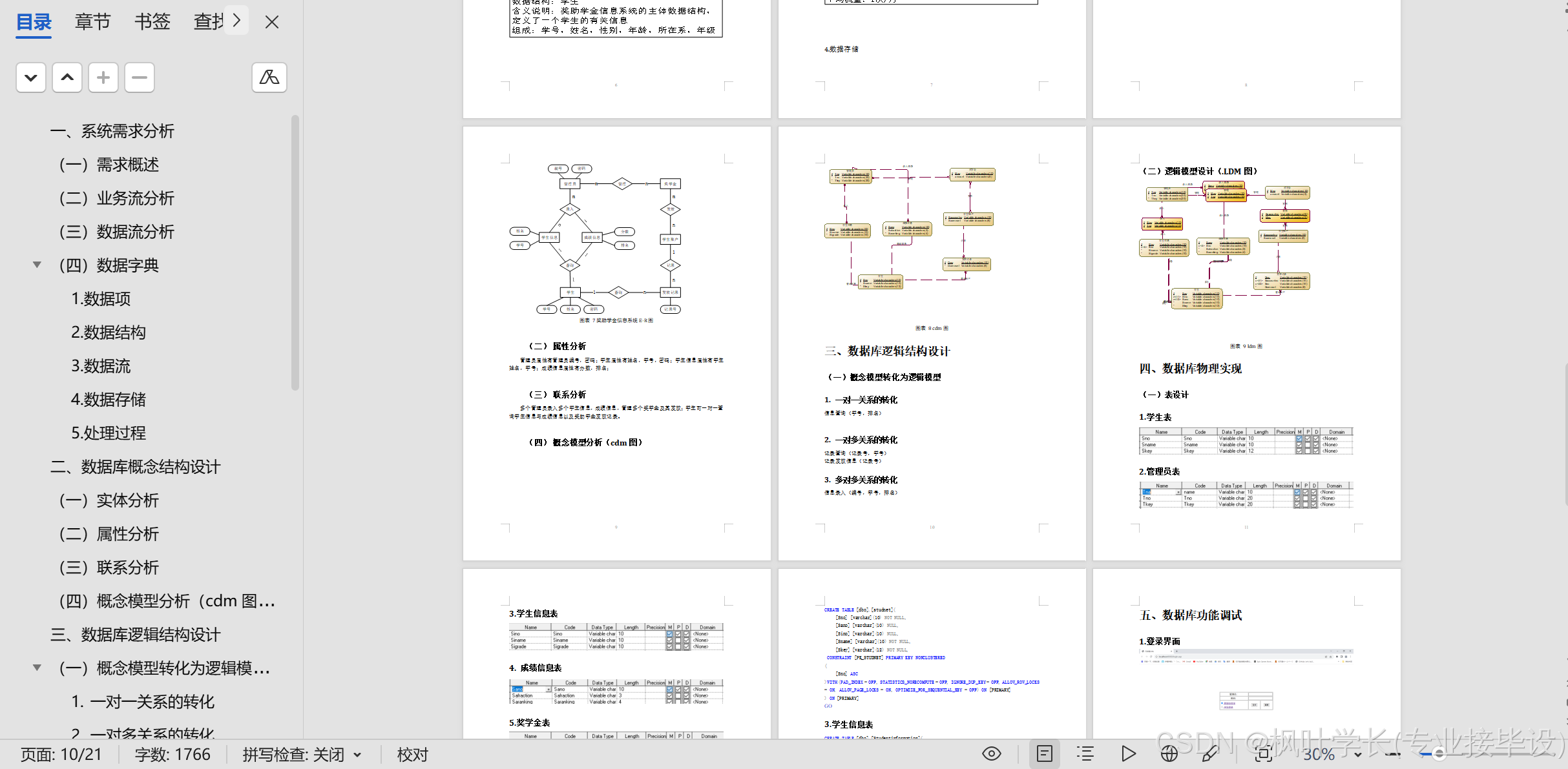Click the (四) 概念模型分析 heading on page 9
Image resolution: width=1568 pixels, height=769 pixels.
585,442
